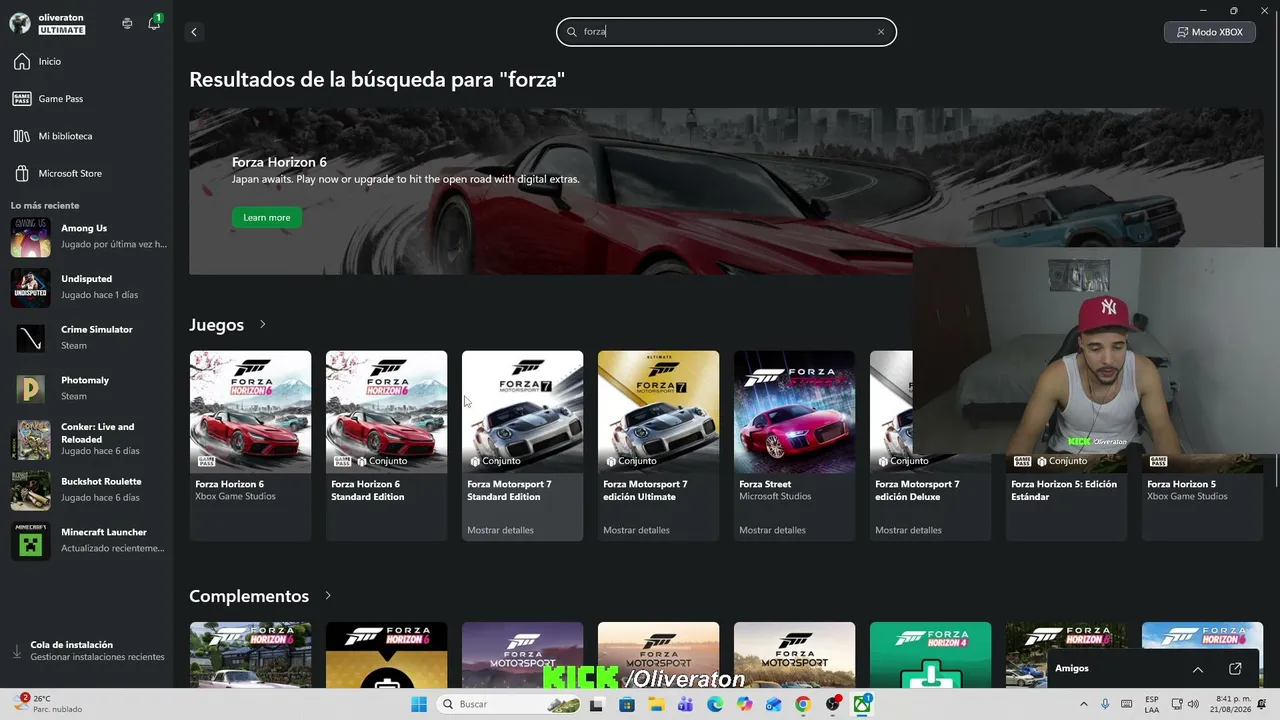Open Forza Horizon 6 Standard Edition cover
Viewport: 1280px width, 720px height.
386,411
